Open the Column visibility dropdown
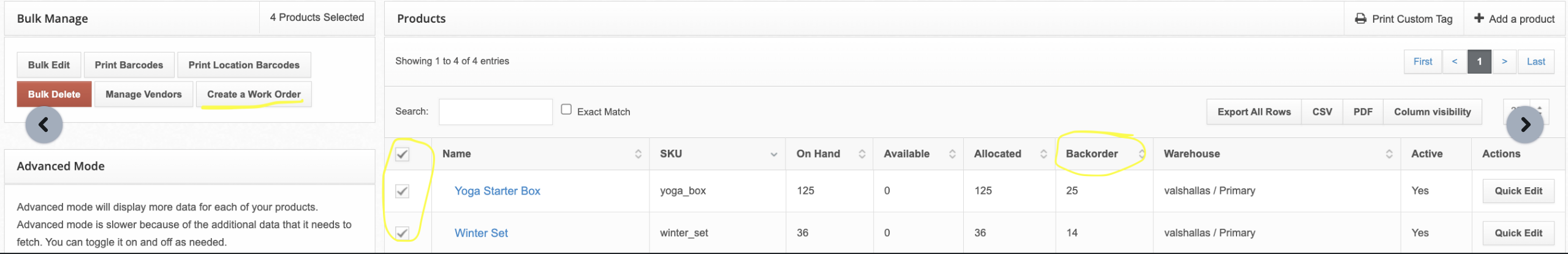 1432,112
